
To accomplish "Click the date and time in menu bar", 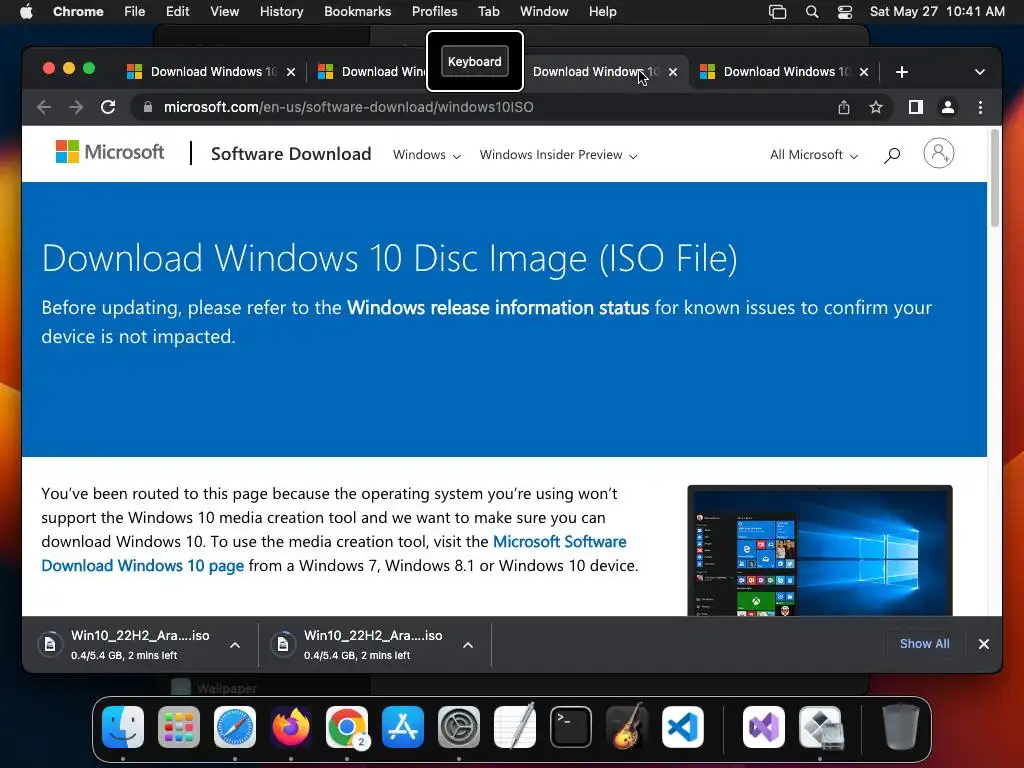I will [x=937, y=12].
